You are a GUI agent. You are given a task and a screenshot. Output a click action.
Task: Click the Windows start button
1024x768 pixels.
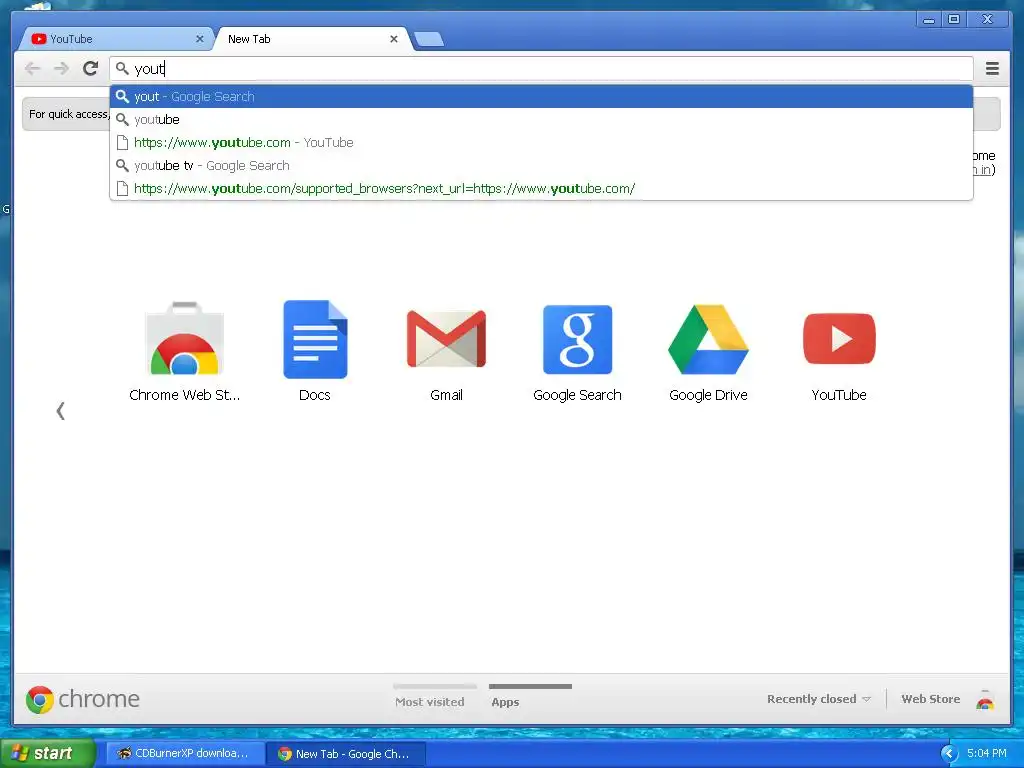coord(47,753)
